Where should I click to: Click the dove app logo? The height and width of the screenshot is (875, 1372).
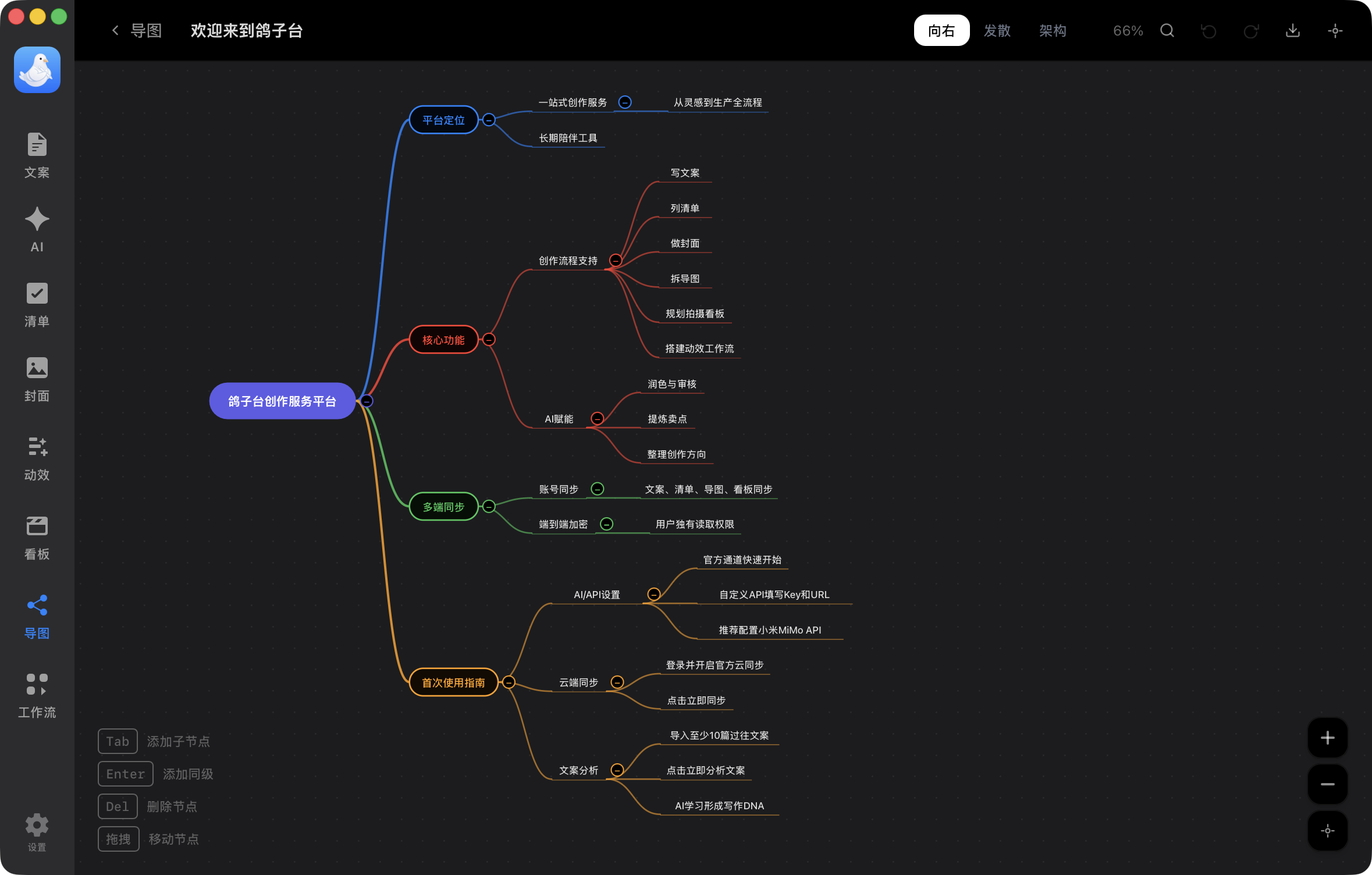[37, 70]
